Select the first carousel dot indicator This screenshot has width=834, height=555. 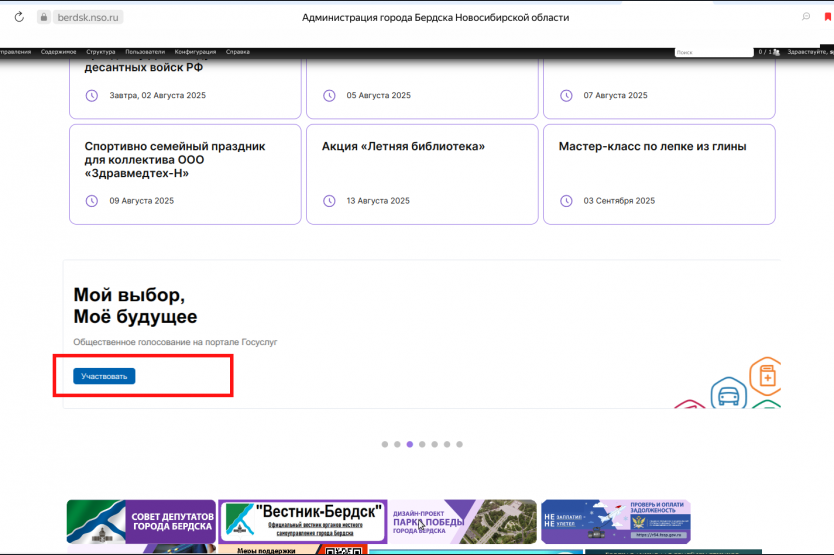[x=385, y=444]
